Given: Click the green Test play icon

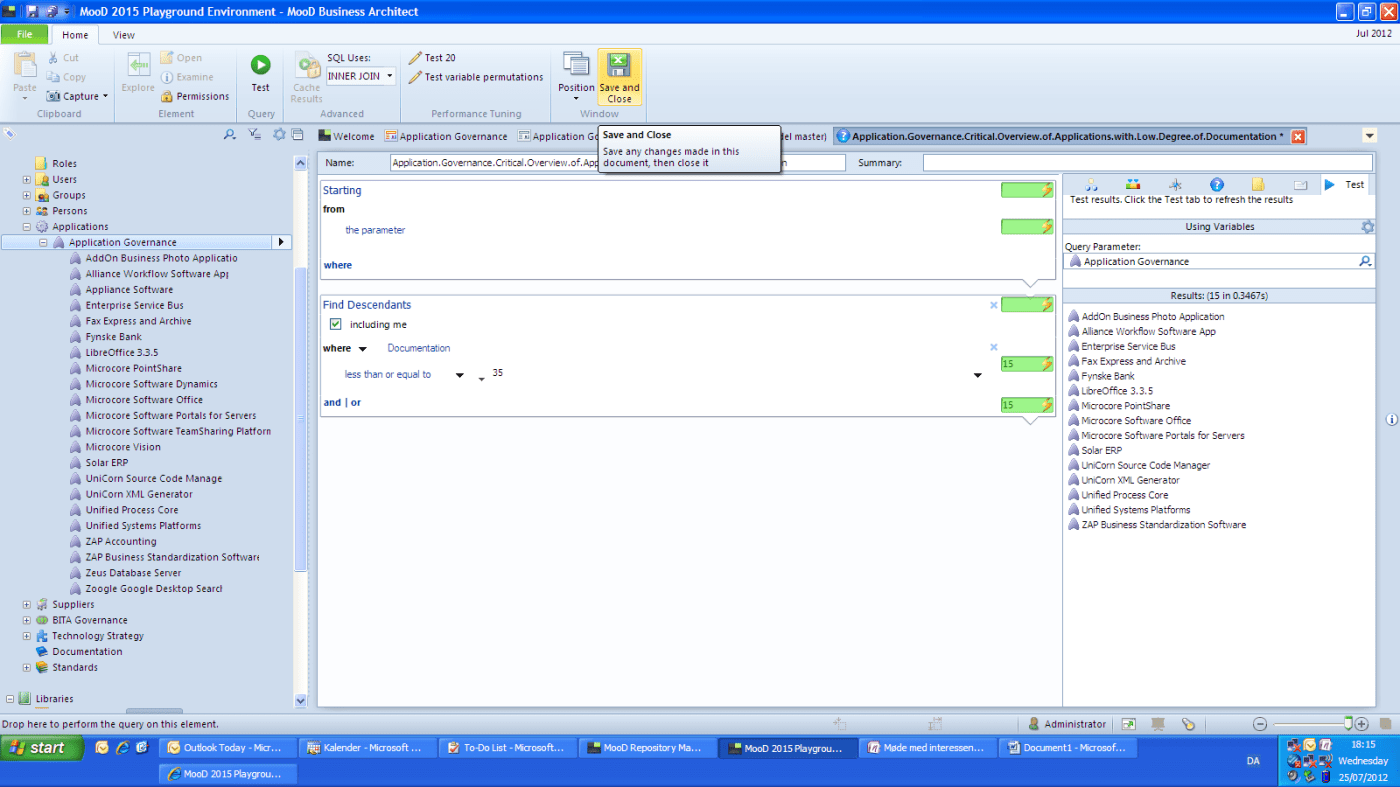Looking at the screenshot, I should (260, 65).
